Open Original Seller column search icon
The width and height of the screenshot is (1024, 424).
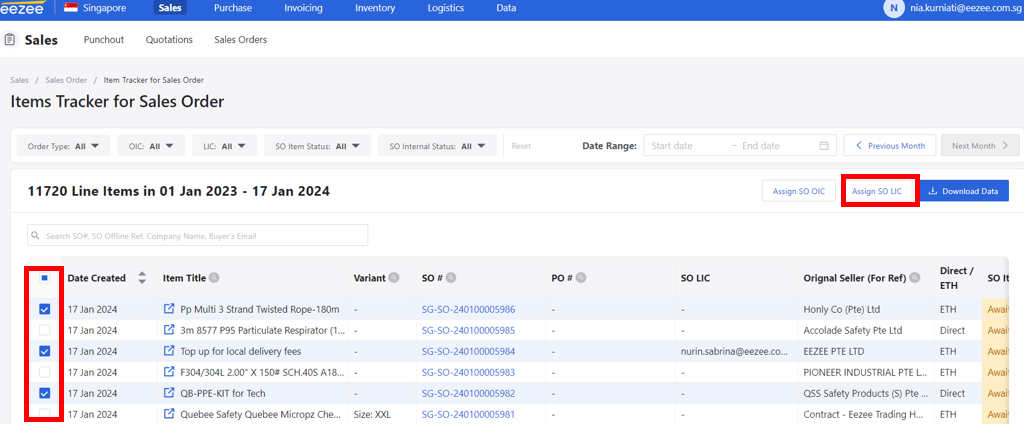[x=914, y=278]
